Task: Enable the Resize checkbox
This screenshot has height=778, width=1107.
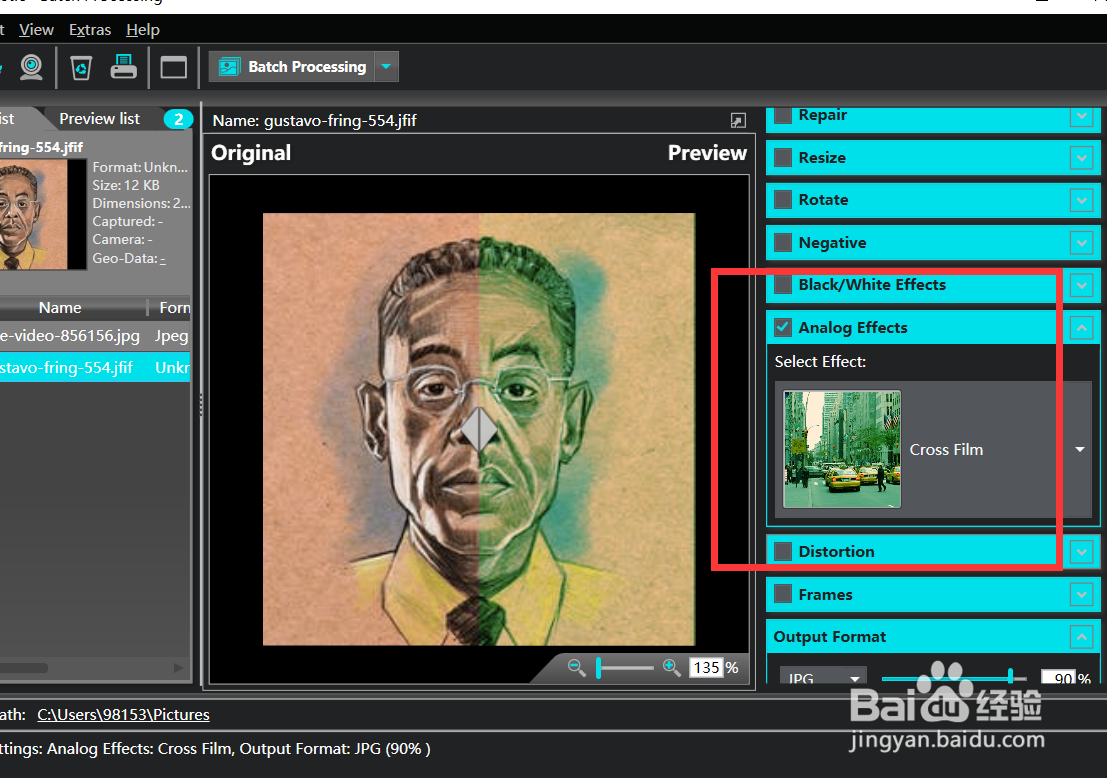Action: click(x=782, y=157)
